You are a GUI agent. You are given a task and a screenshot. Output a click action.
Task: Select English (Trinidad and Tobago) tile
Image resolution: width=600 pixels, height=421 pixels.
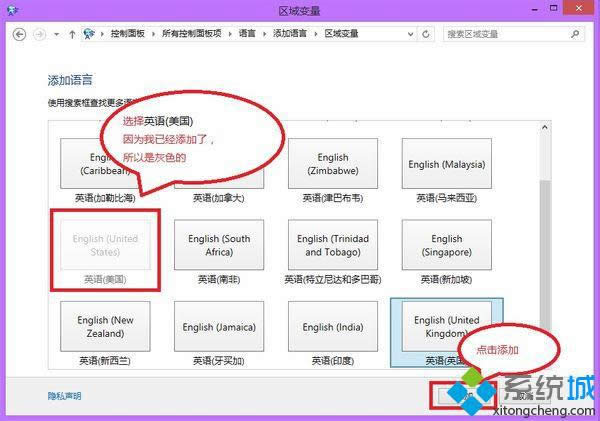coord(333,245)
